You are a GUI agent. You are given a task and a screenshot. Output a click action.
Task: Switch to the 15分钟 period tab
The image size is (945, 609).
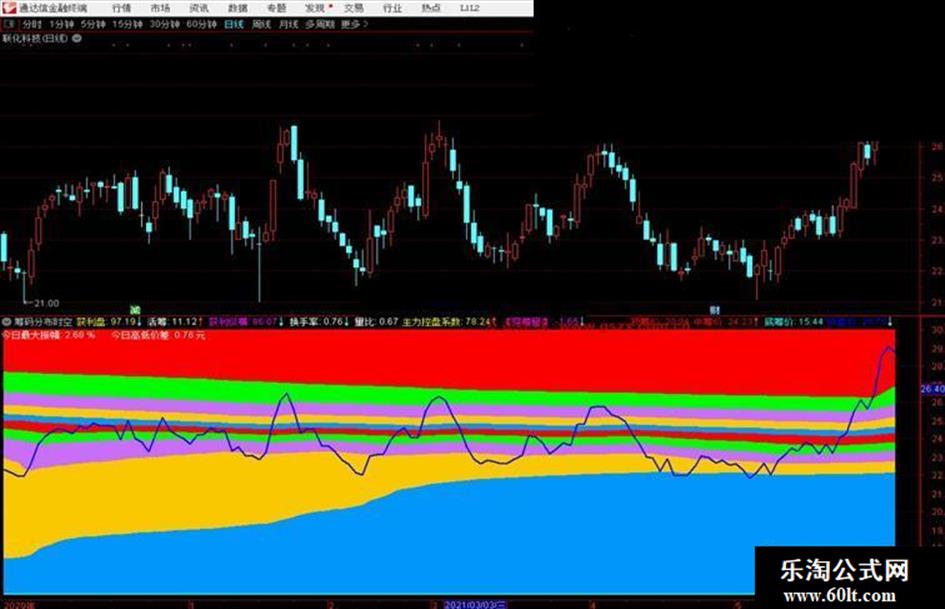tap(127, 24)
